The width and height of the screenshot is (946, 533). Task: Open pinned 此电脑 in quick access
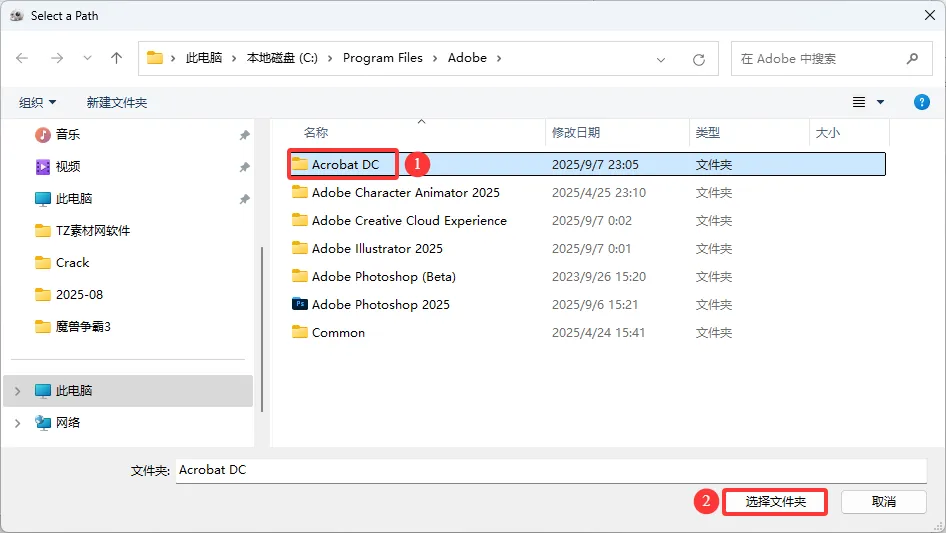74,199
